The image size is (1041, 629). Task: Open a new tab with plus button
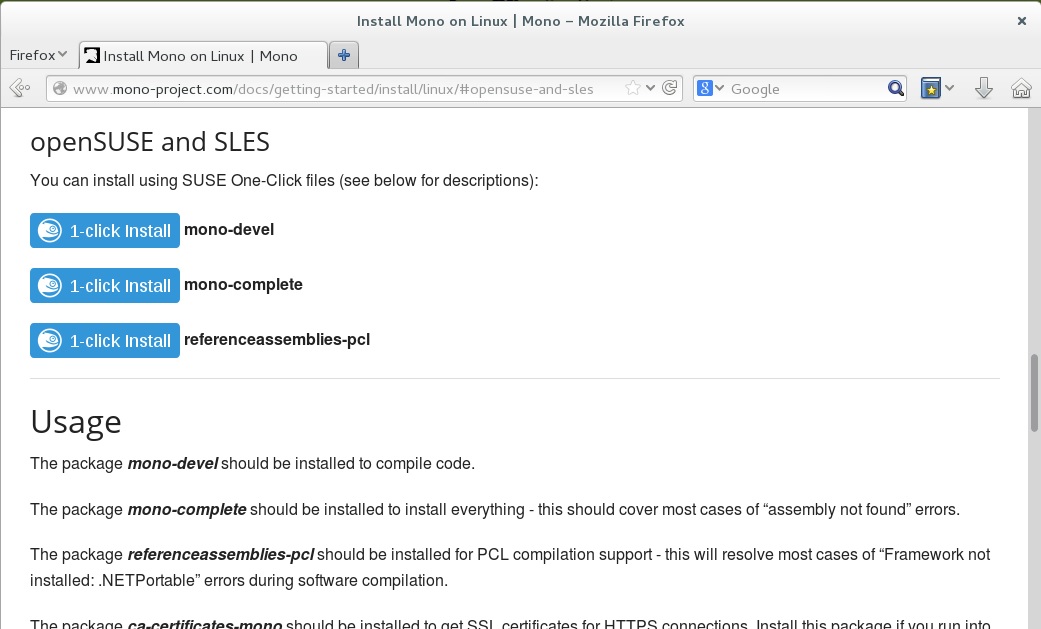(x=343, y=55)
